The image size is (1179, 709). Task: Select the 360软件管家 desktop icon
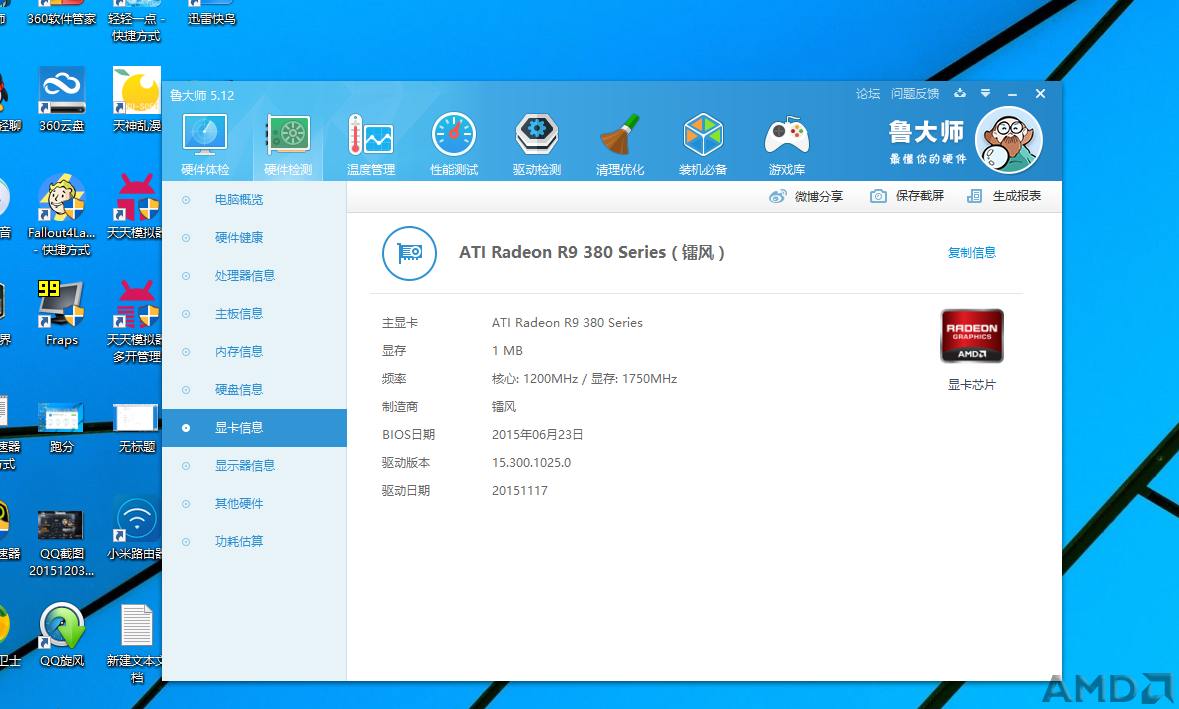[62, 12]
